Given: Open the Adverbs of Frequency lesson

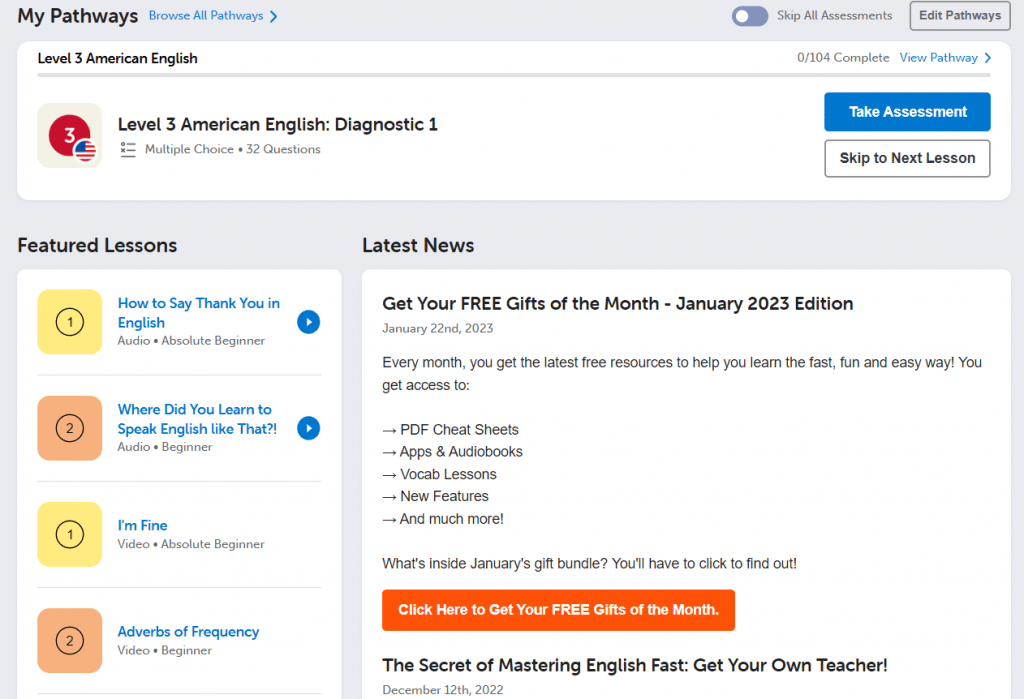Looking at the screenshot, I should [x=188, y=632].
